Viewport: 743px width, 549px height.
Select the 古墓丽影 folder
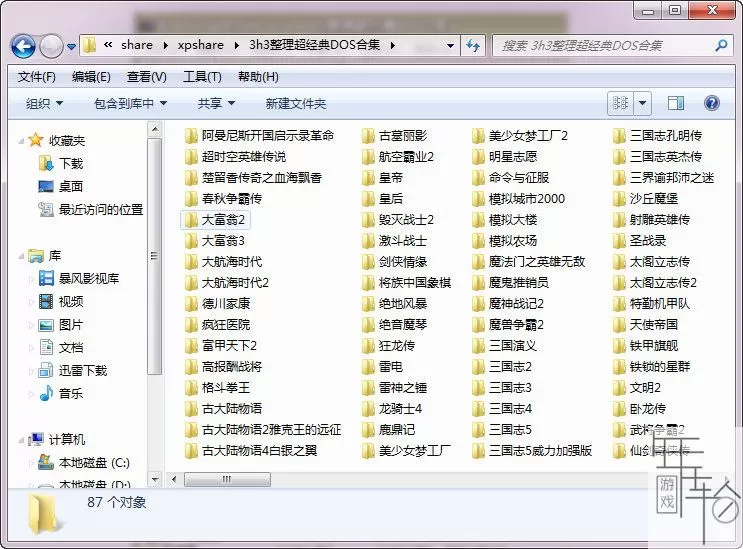[x=394, y=136]
